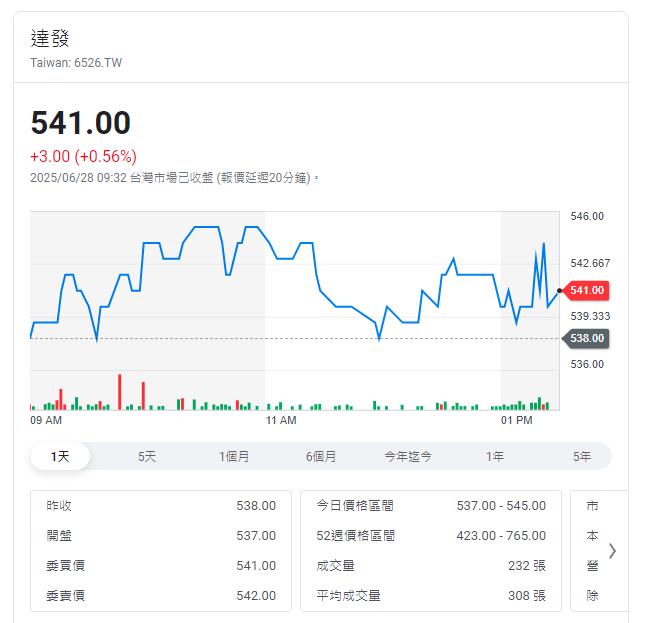Click the range value 537.00 - 545.00

pyautogui.click(x=501, y=506)
